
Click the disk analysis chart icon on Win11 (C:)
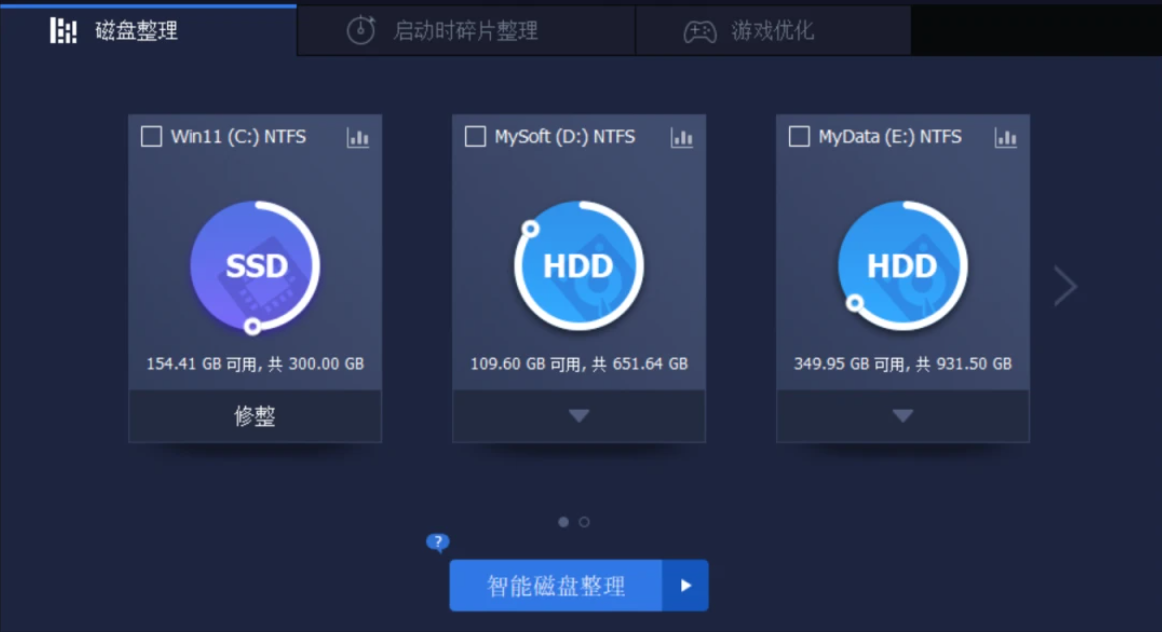[x=357, y=137]
